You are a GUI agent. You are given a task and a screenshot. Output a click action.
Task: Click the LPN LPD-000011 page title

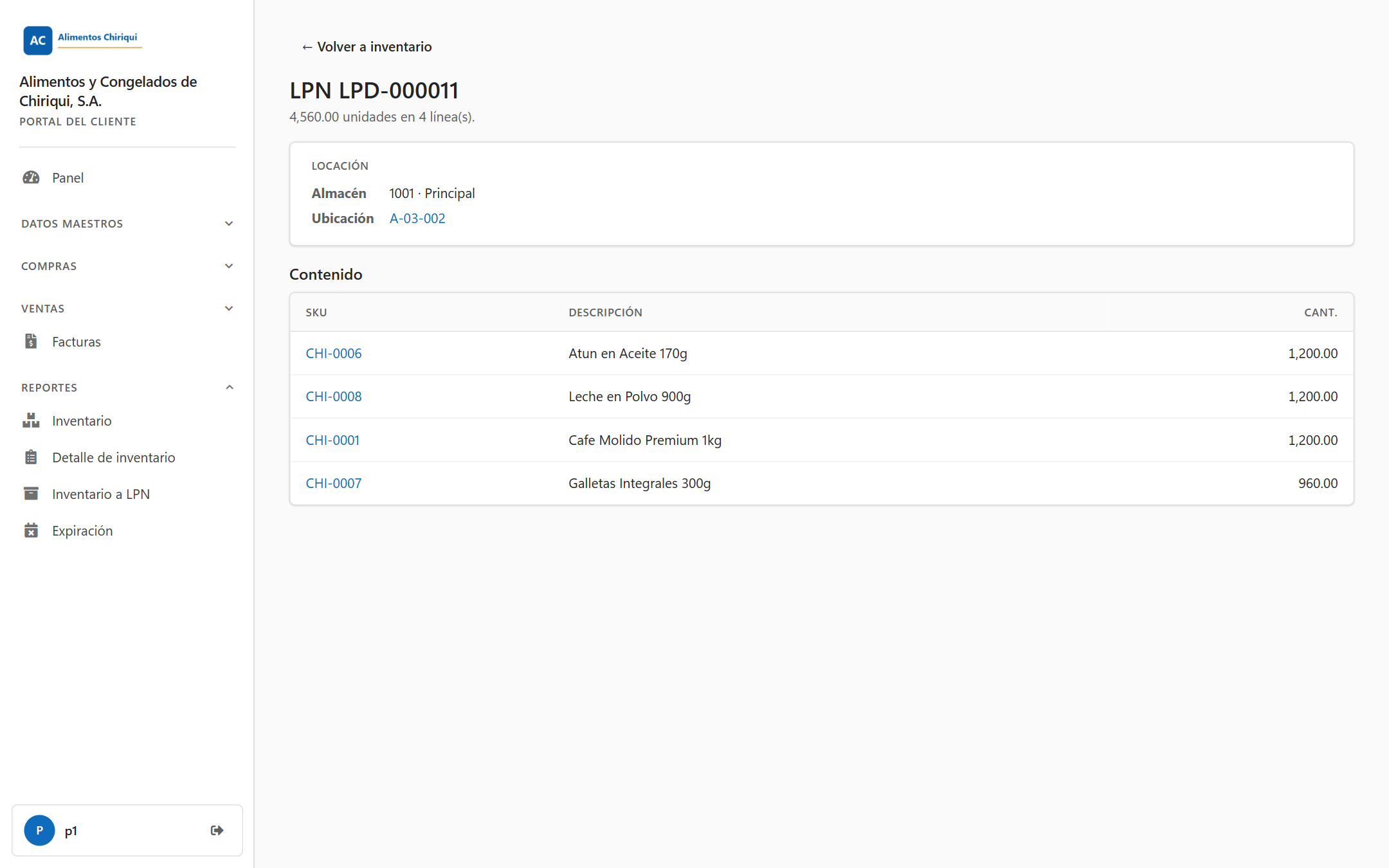(x=374, y=90)
